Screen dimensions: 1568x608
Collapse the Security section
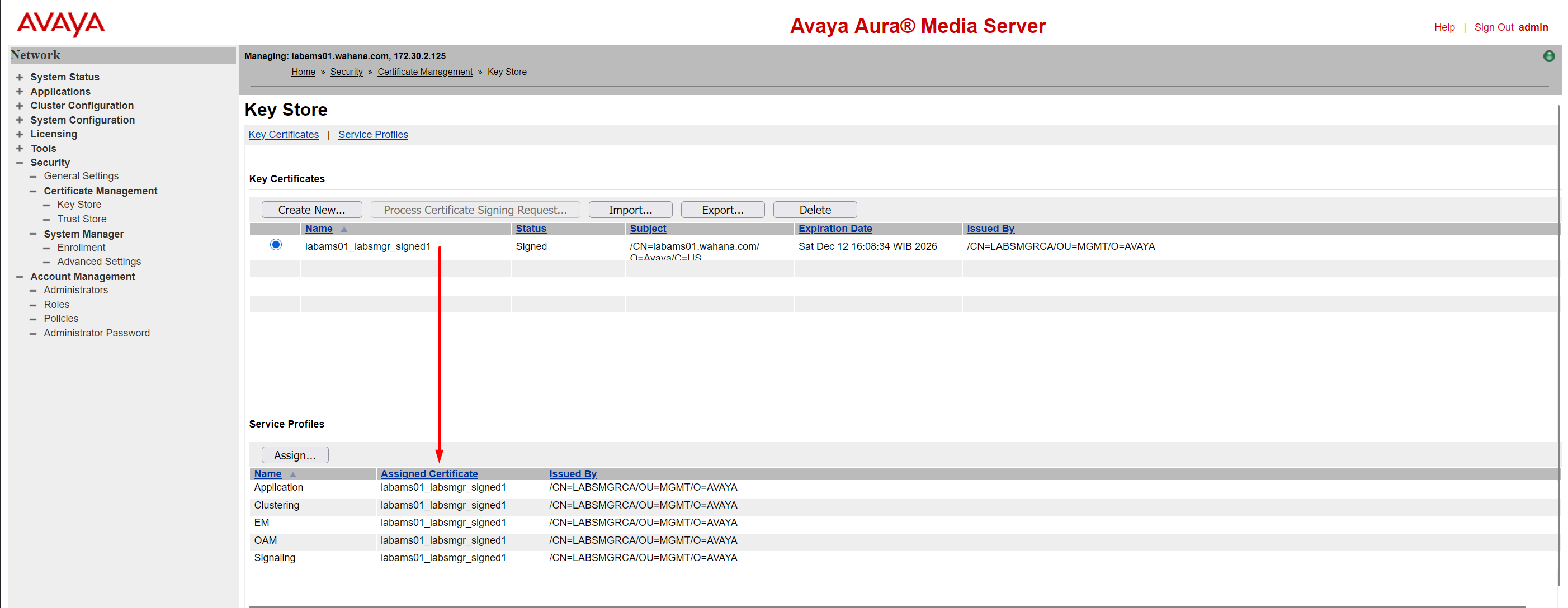click(20, 162)
